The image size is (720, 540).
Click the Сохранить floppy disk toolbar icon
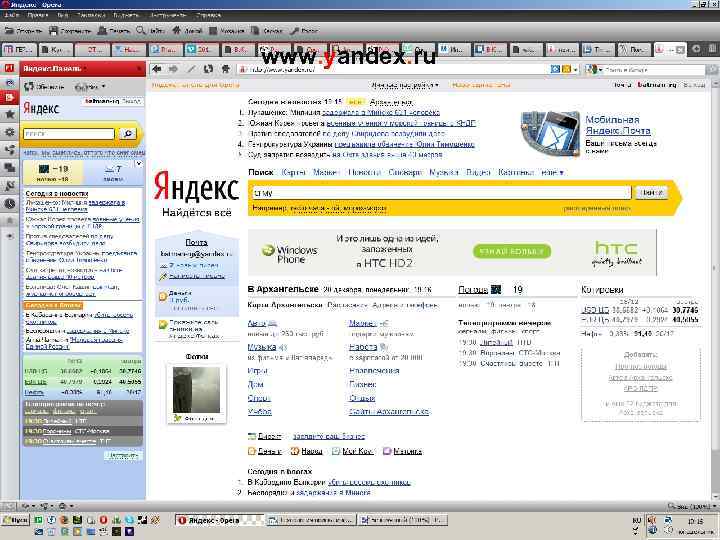tap(53, 31)
